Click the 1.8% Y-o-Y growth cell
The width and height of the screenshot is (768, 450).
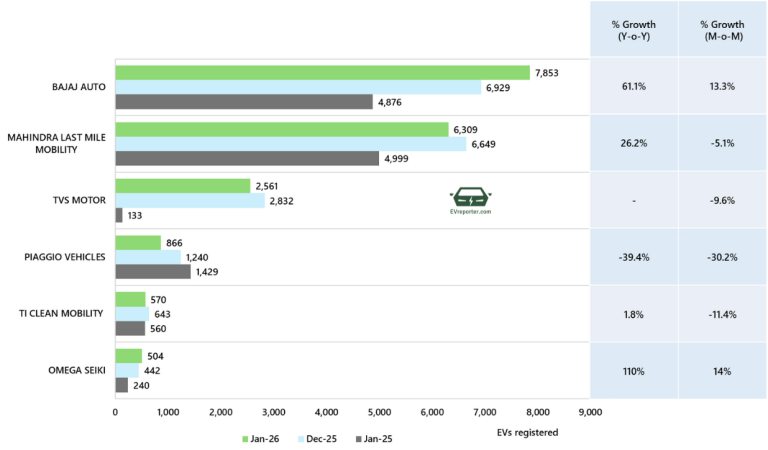click(634, 314)
